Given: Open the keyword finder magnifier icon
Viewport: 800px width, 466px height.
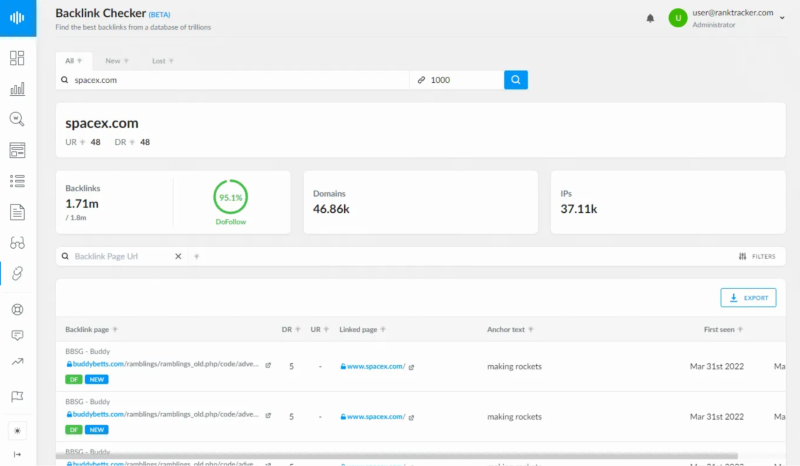Looking at the screenshot, I should pyautogui.click(x=17, y=119).
